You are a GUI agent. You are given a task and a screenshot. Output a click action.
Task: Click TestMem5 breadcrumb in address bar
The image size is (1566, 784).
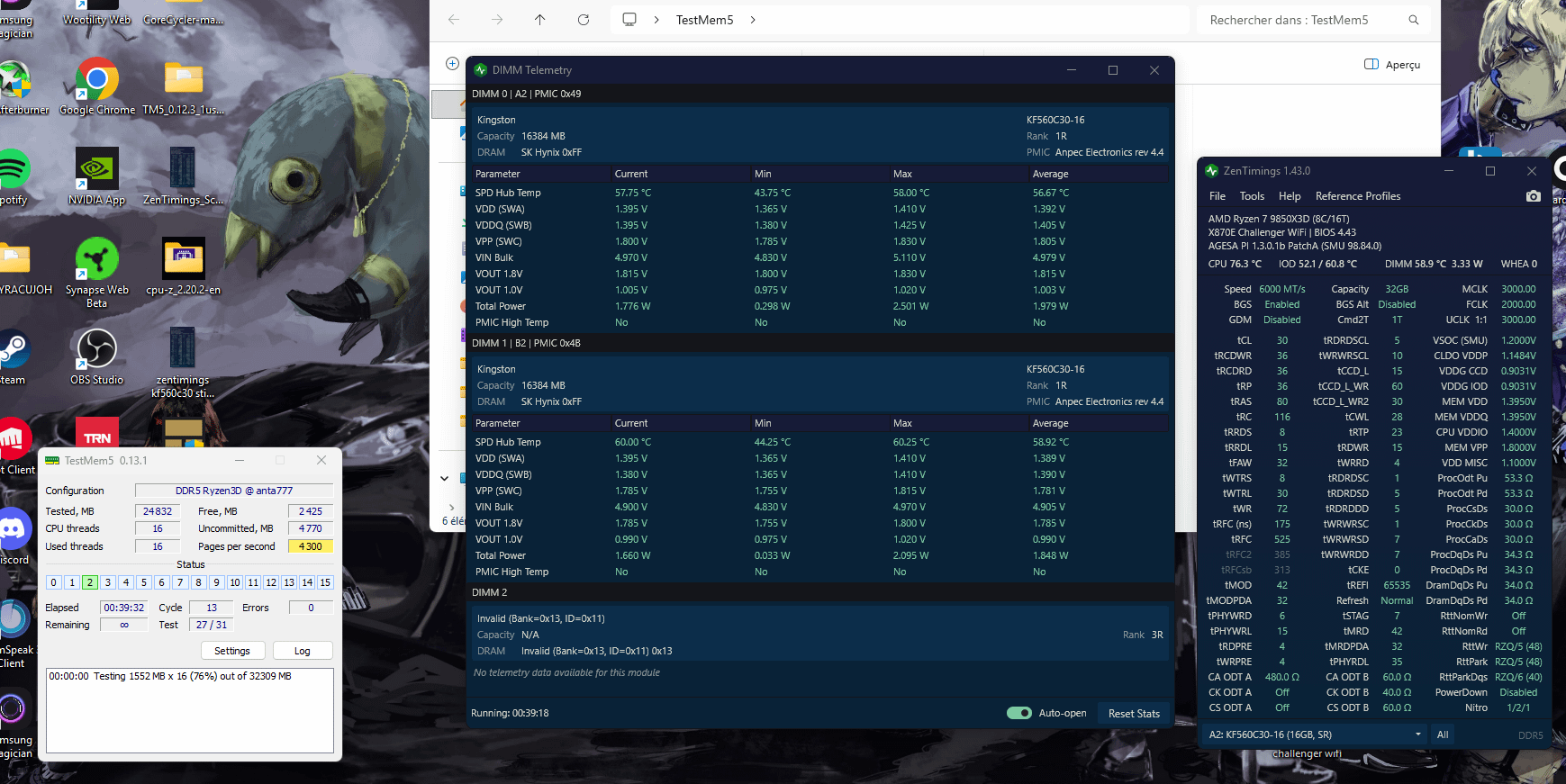(705, 20)
